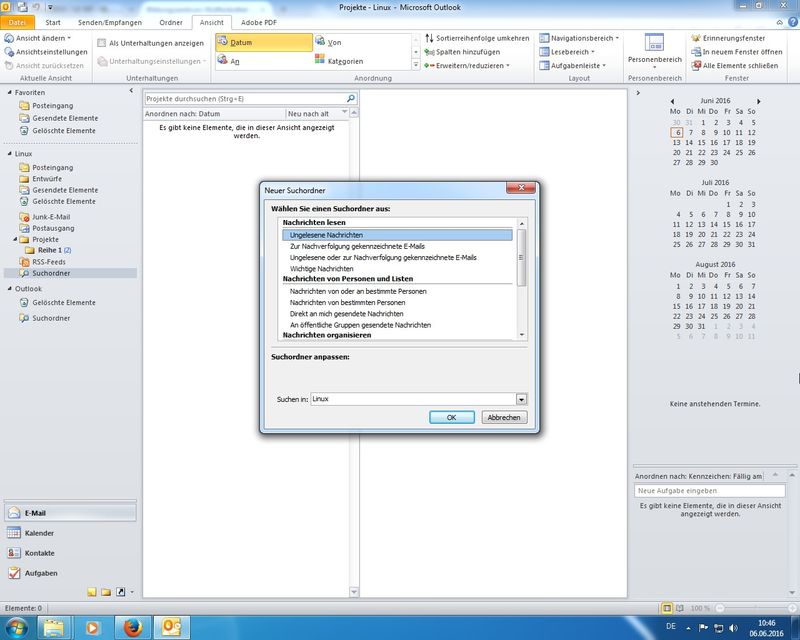Click Abbrechen in Neuer Suchordner dialog
This screenshot has height=640, width=800.
tap(504, 417)
